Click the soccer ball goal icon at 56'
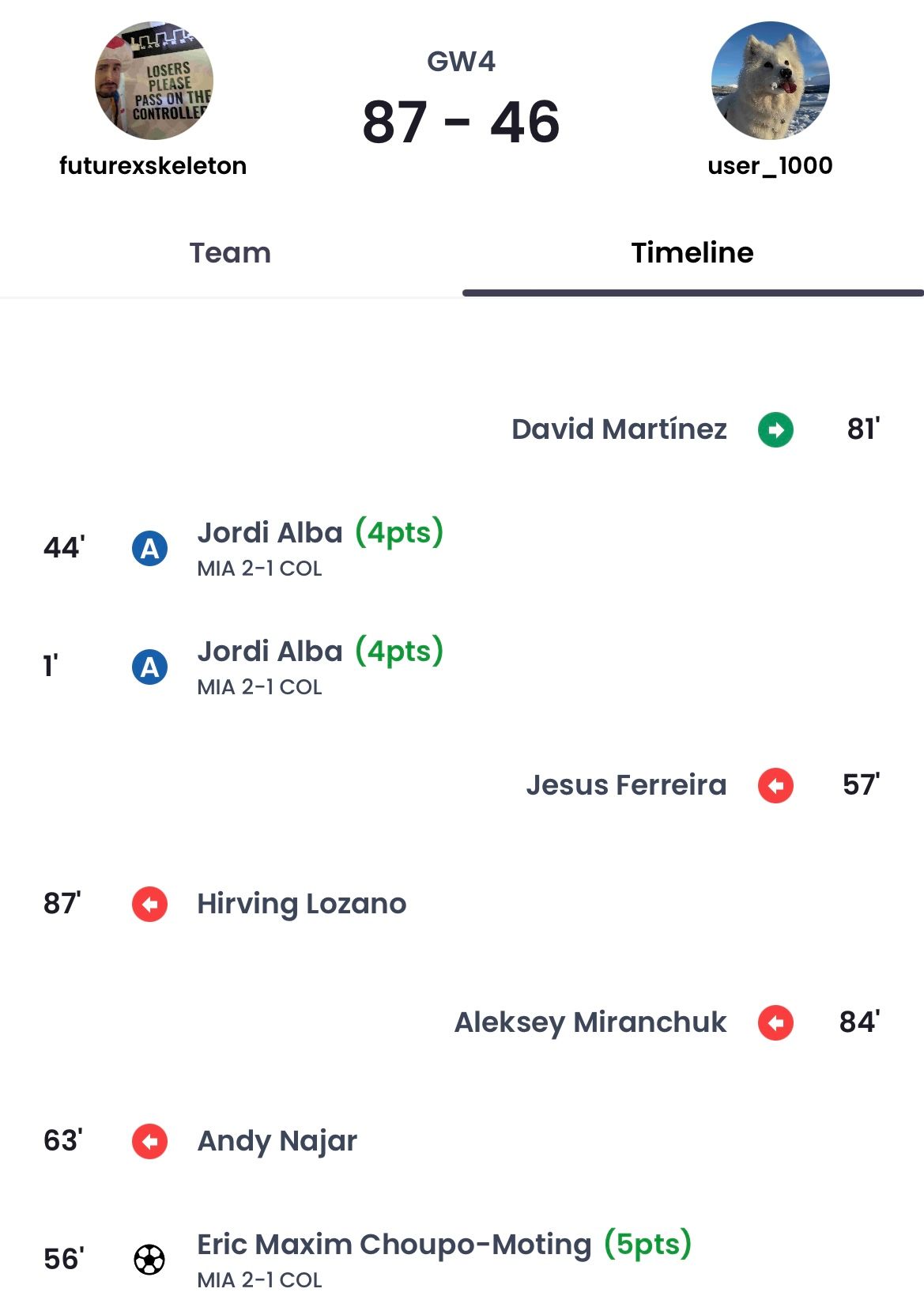Viewport: 924px width, 1315px height. [x=149, y=1260]
